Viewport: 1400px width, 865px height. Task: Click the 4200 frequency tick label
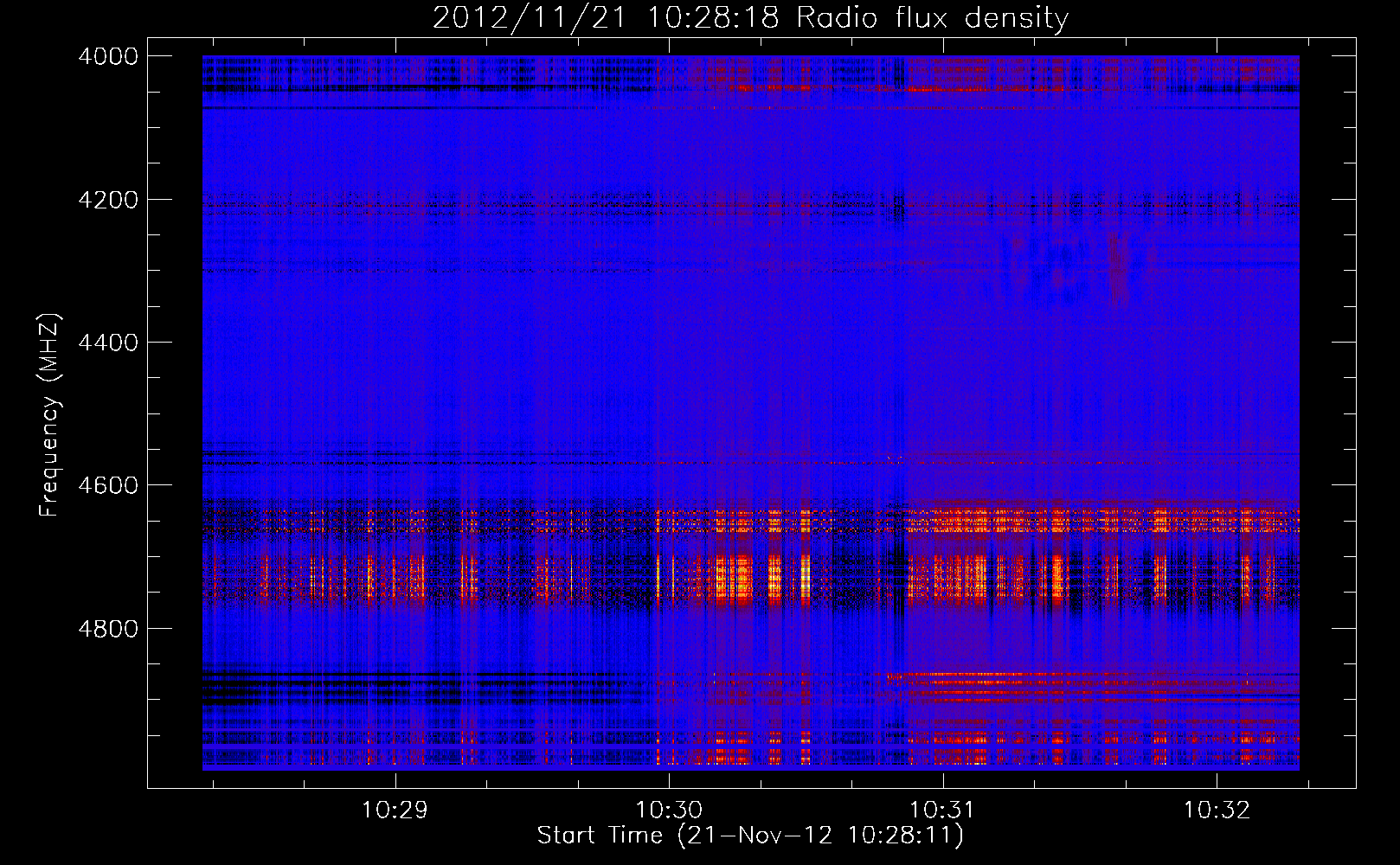pyautogui.click(x=108, y=200)
